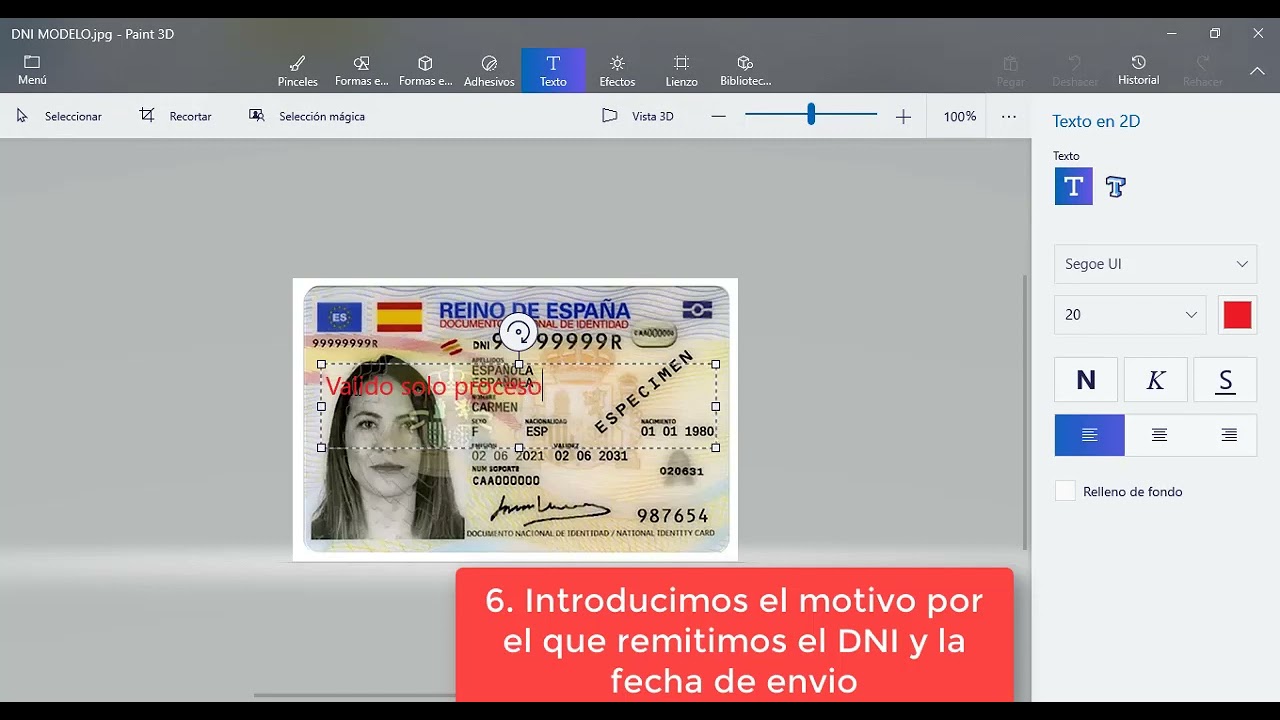The height and width of the screenshot is (720, 1280).
Task: Center-align the text
Action: point(1159,435)
